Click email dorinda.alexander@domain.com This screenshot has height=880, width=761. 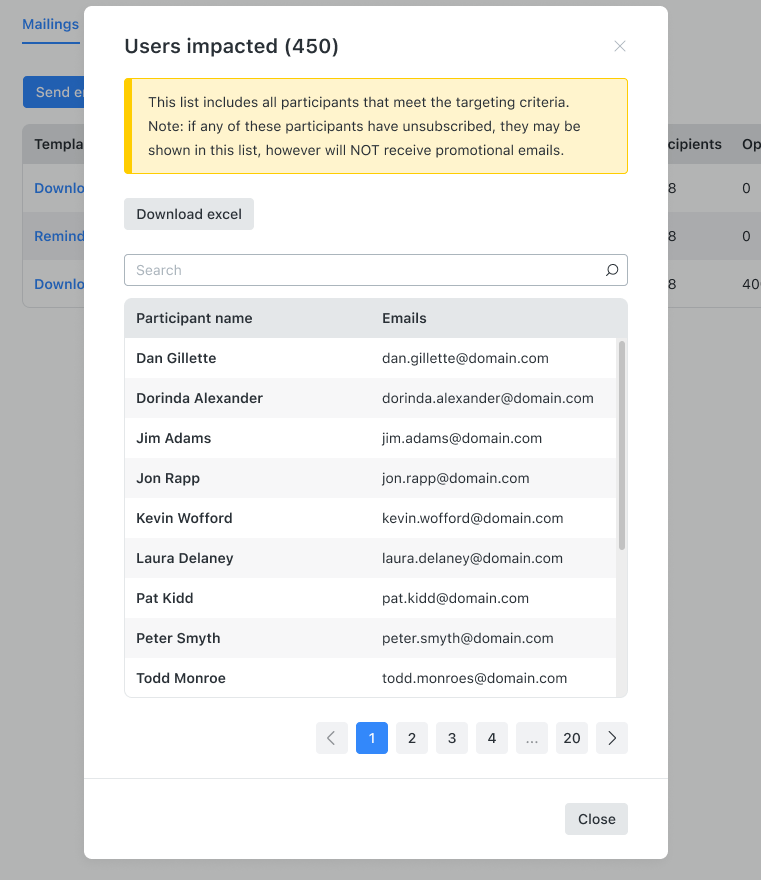click(488, 398)
